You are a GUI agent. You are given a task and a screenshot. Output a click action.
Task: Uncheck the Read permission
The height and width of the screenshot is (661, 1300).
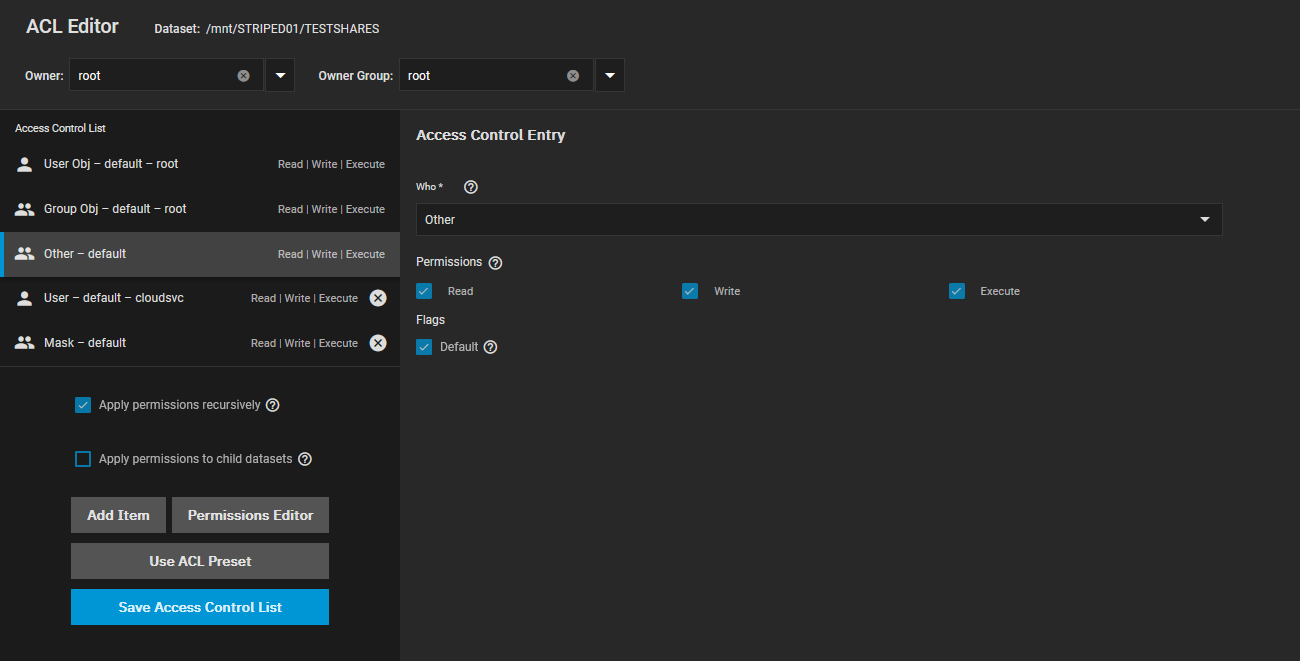coord(424,291)
